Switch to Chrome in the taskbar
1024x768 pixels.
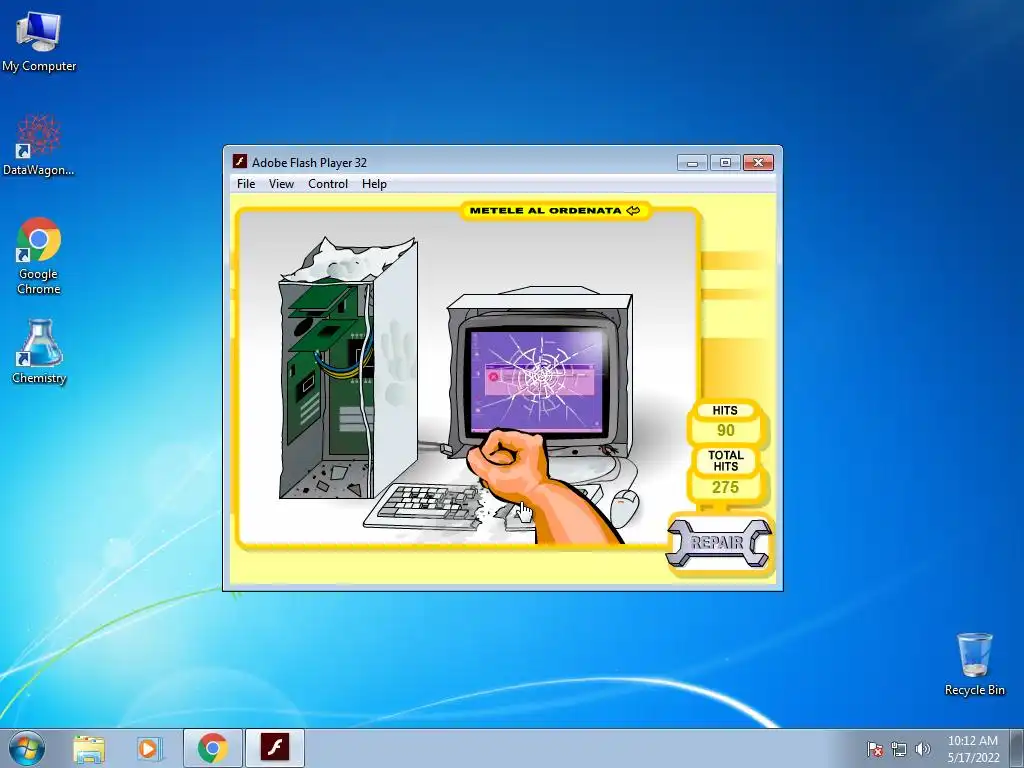[213, 748]
